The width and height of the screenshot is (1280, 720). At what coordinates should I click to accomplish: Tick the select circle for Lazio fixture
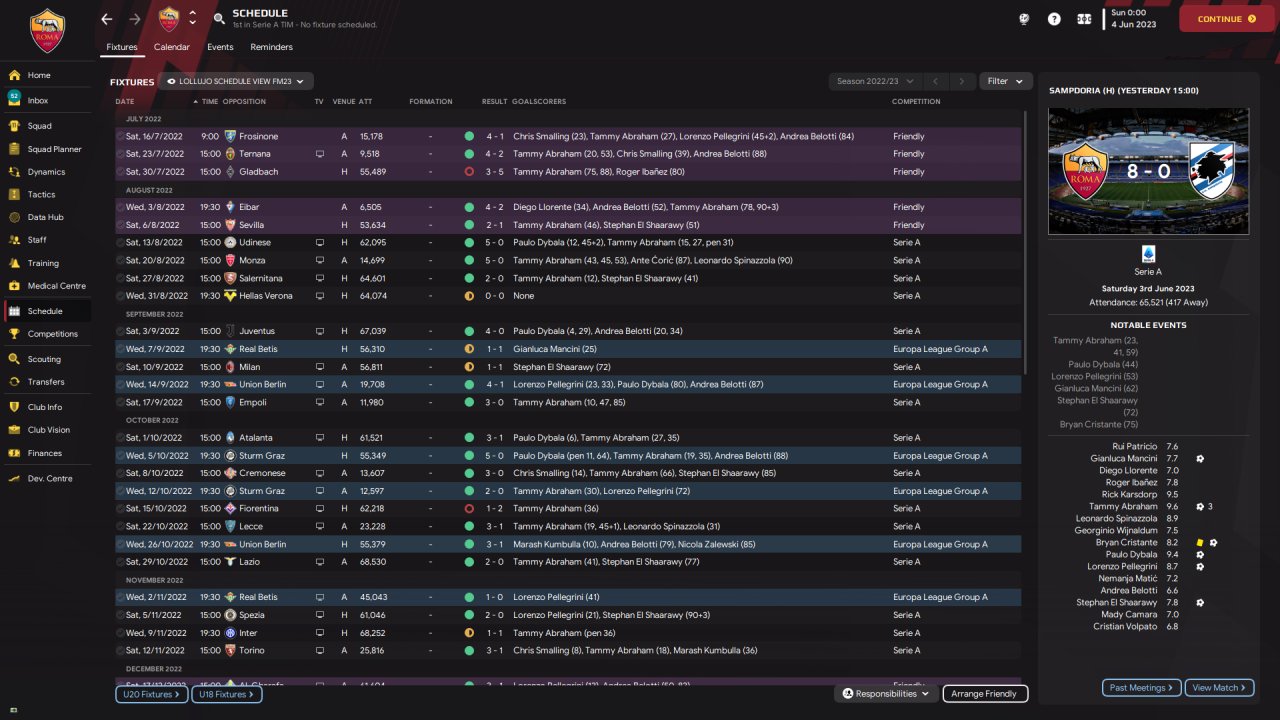tap(120, 562)
